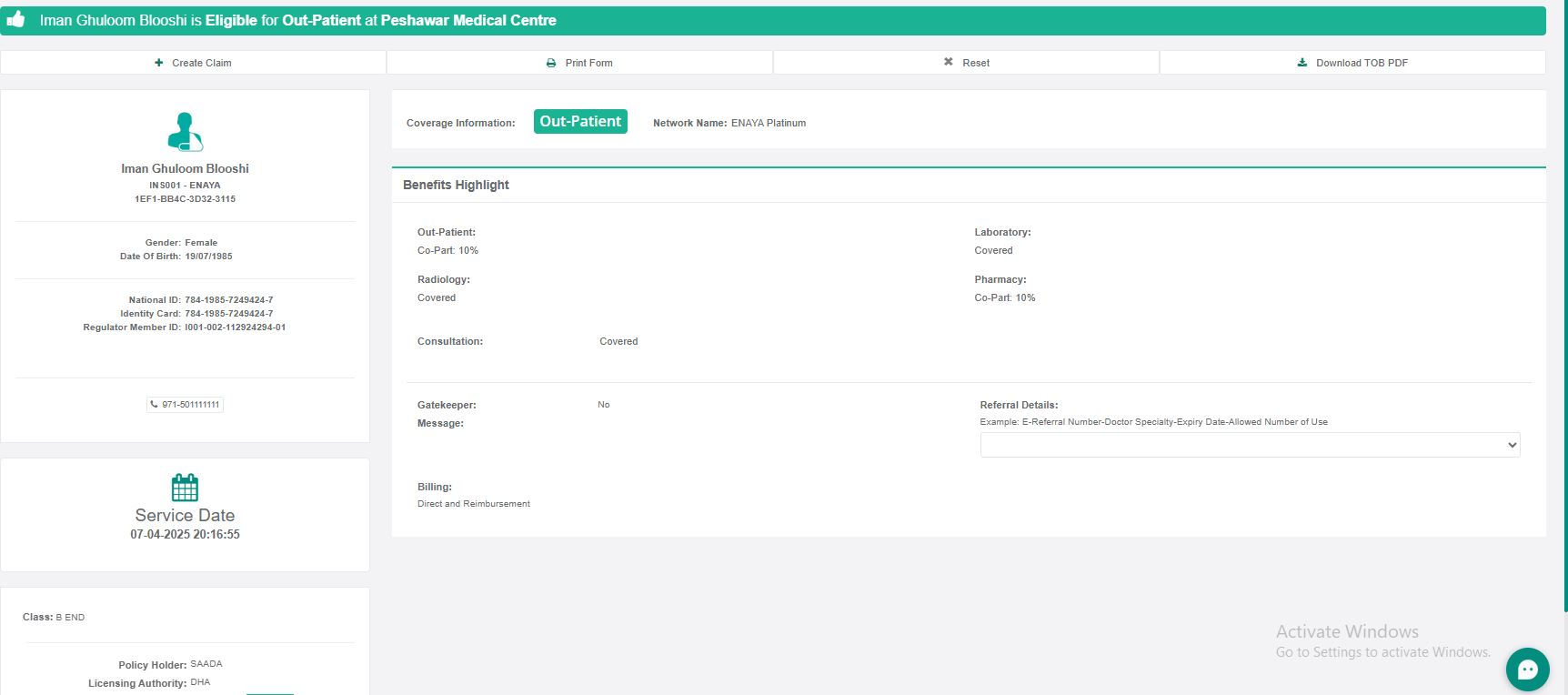Click the plus icon beside Create Claim
The width and height of the screenshot is (1568, 695).
(x=159, y=63)
